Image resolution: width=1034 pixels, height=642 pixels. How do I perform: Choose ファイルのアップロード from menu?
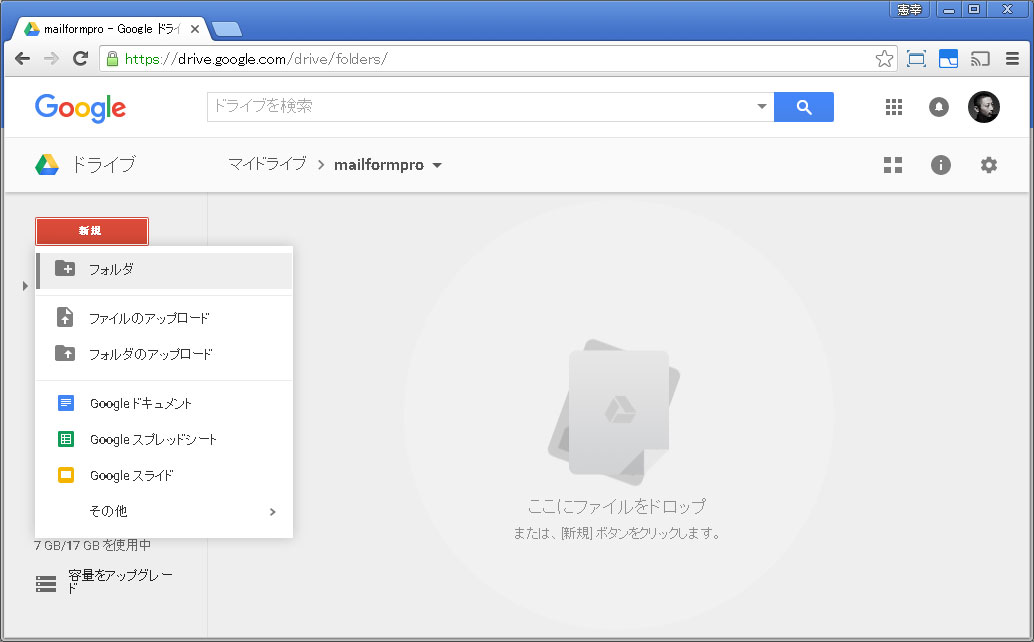tap(149, 318)
